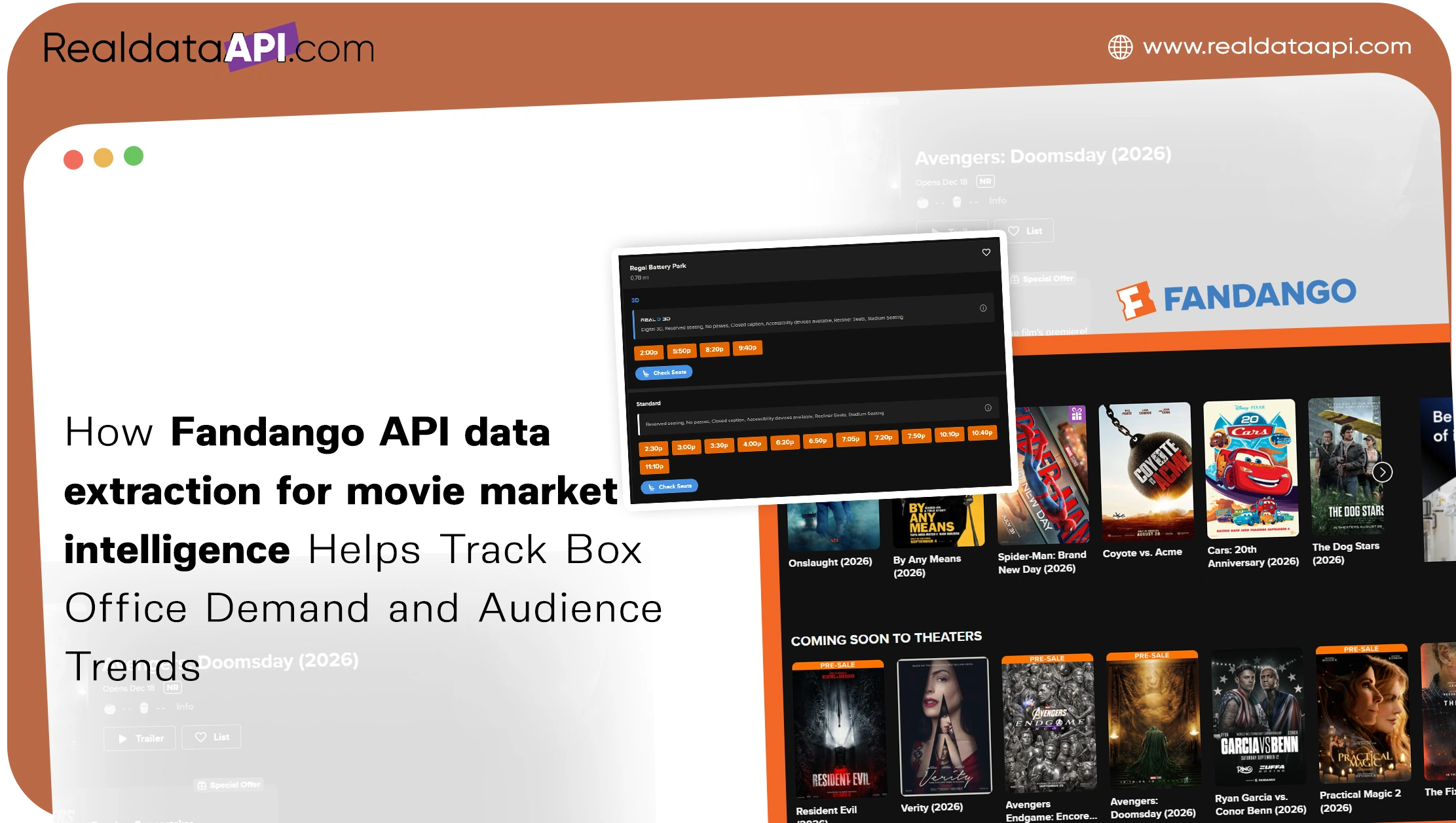Favorite Regal Battery Park with the heart icon

coord(986,252)
